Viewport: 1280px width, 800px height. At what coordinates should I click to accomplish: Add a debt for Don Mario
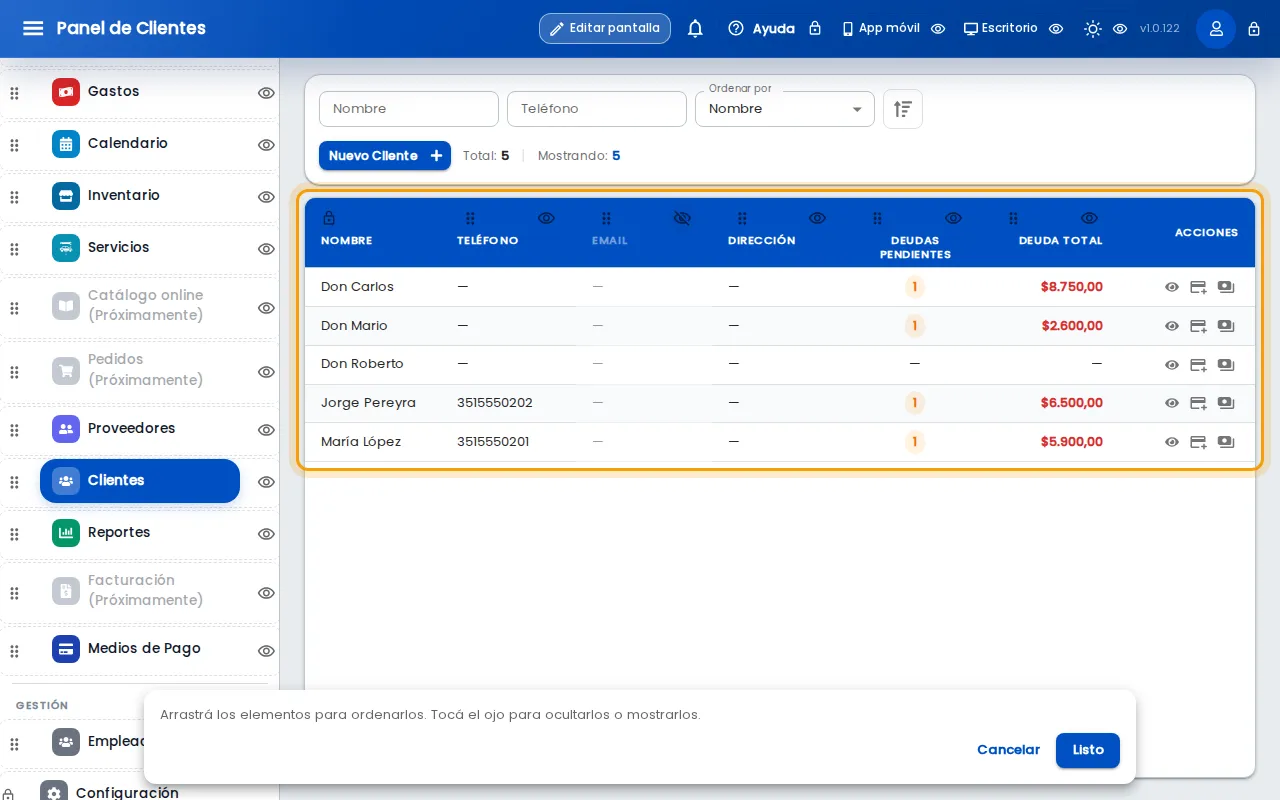pos(1198,326)
